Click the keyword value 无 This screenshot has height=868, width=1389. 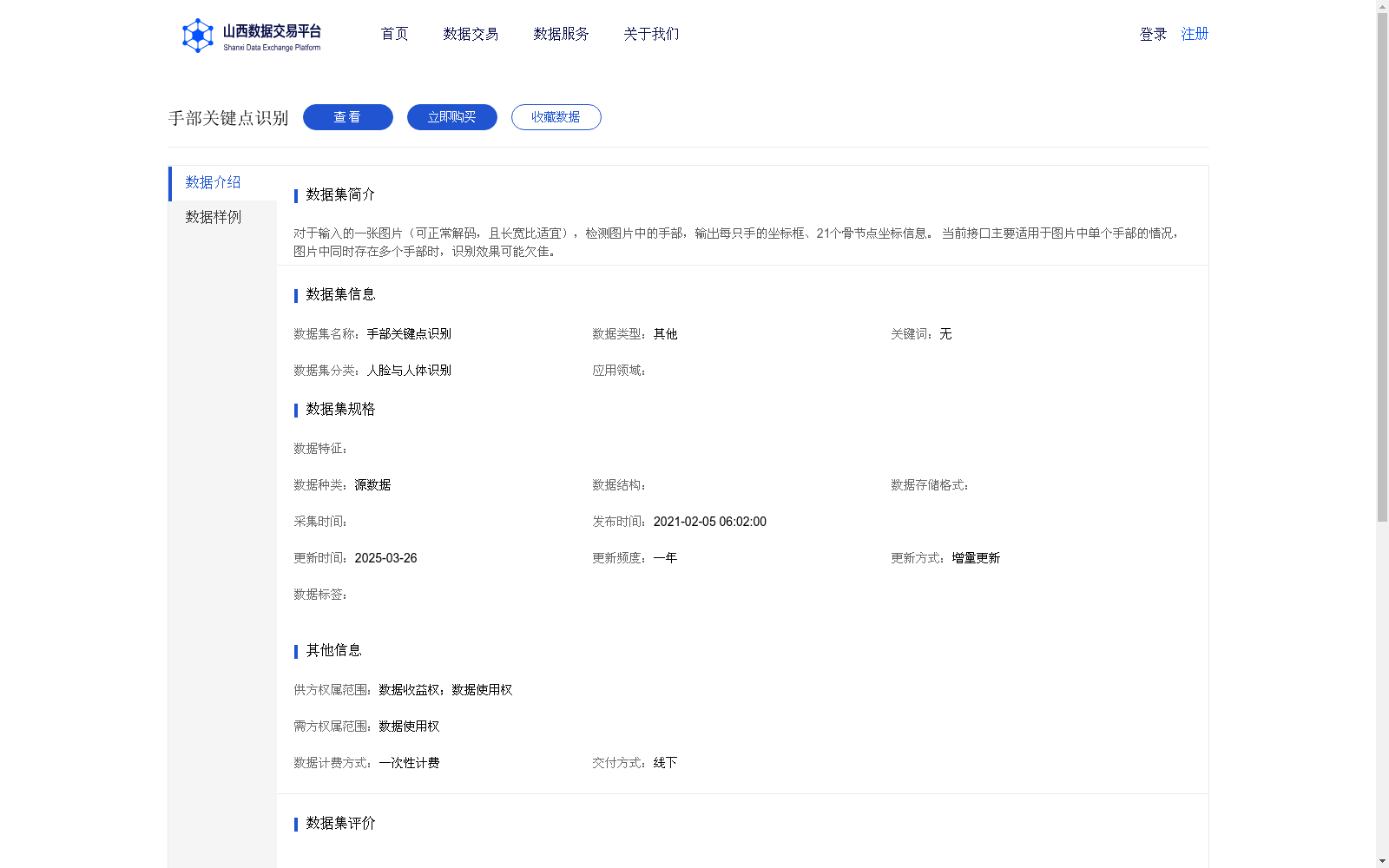[x=945, y=334]
